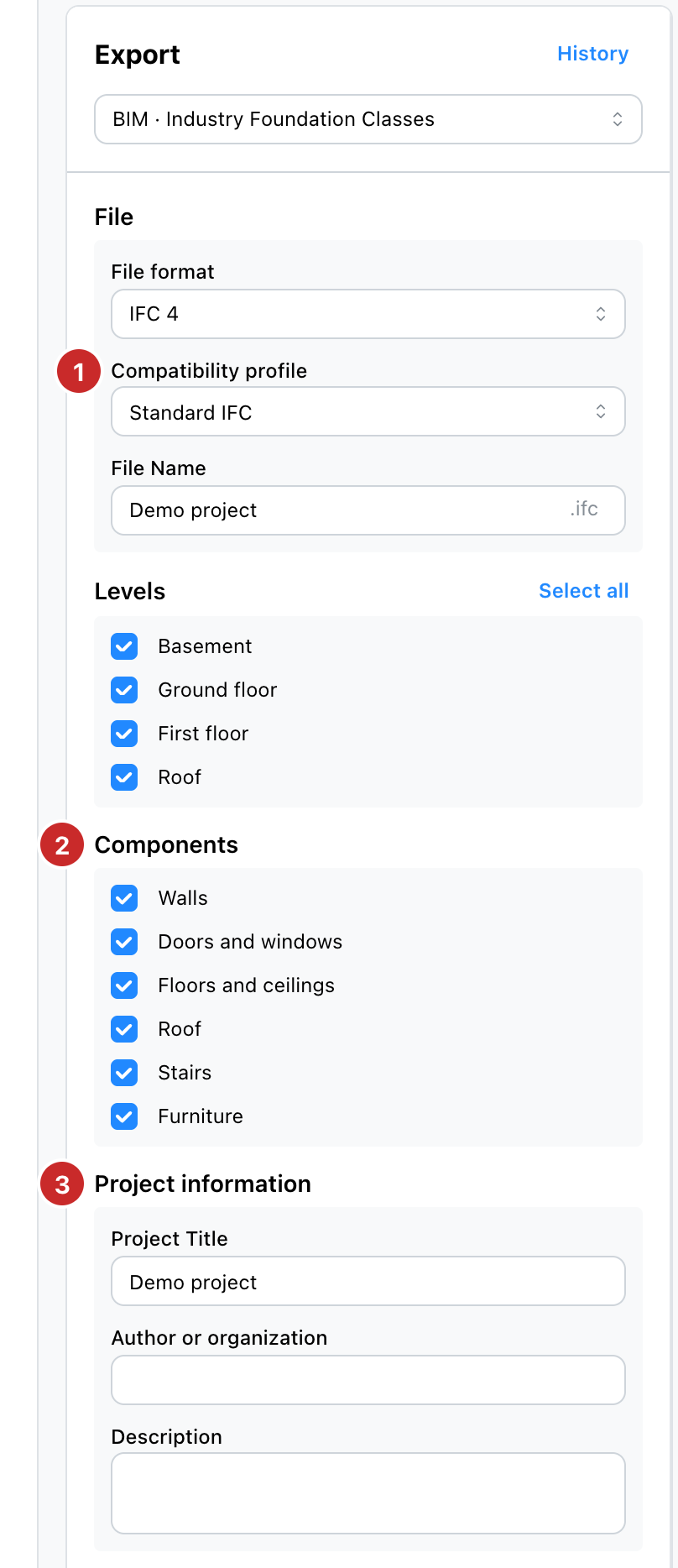Uncheck the Basement level checkbox

tap(124, 646)
